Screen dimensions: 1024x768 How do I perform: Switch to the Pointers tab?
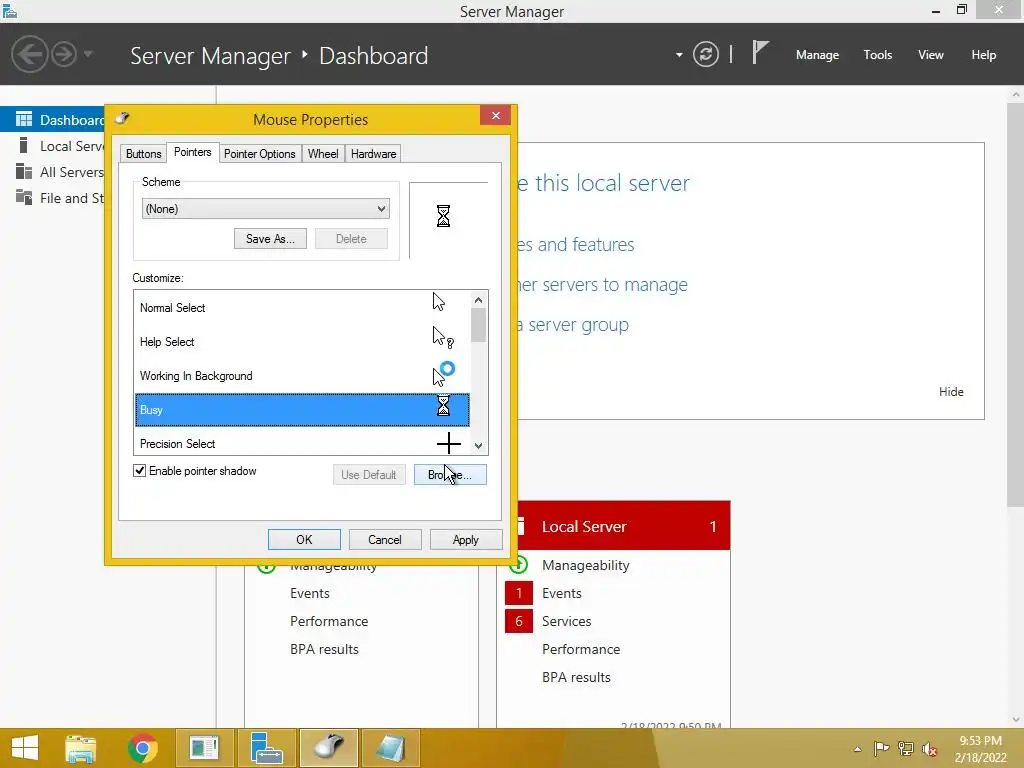(193, 152)
